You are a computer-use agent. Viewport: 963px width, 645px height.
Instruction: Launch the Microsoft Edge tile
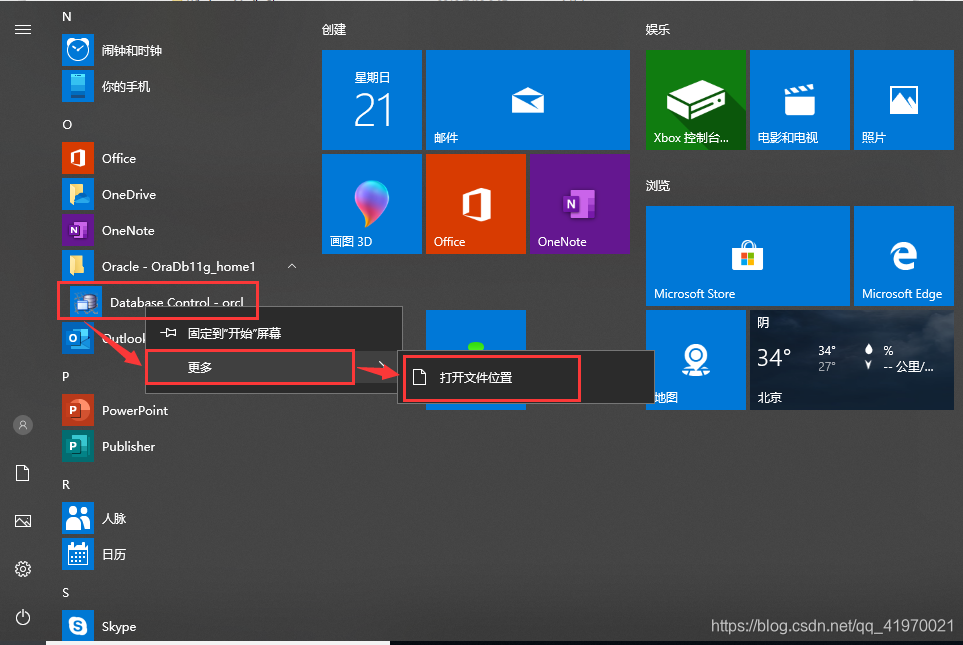tap(904, 256)
